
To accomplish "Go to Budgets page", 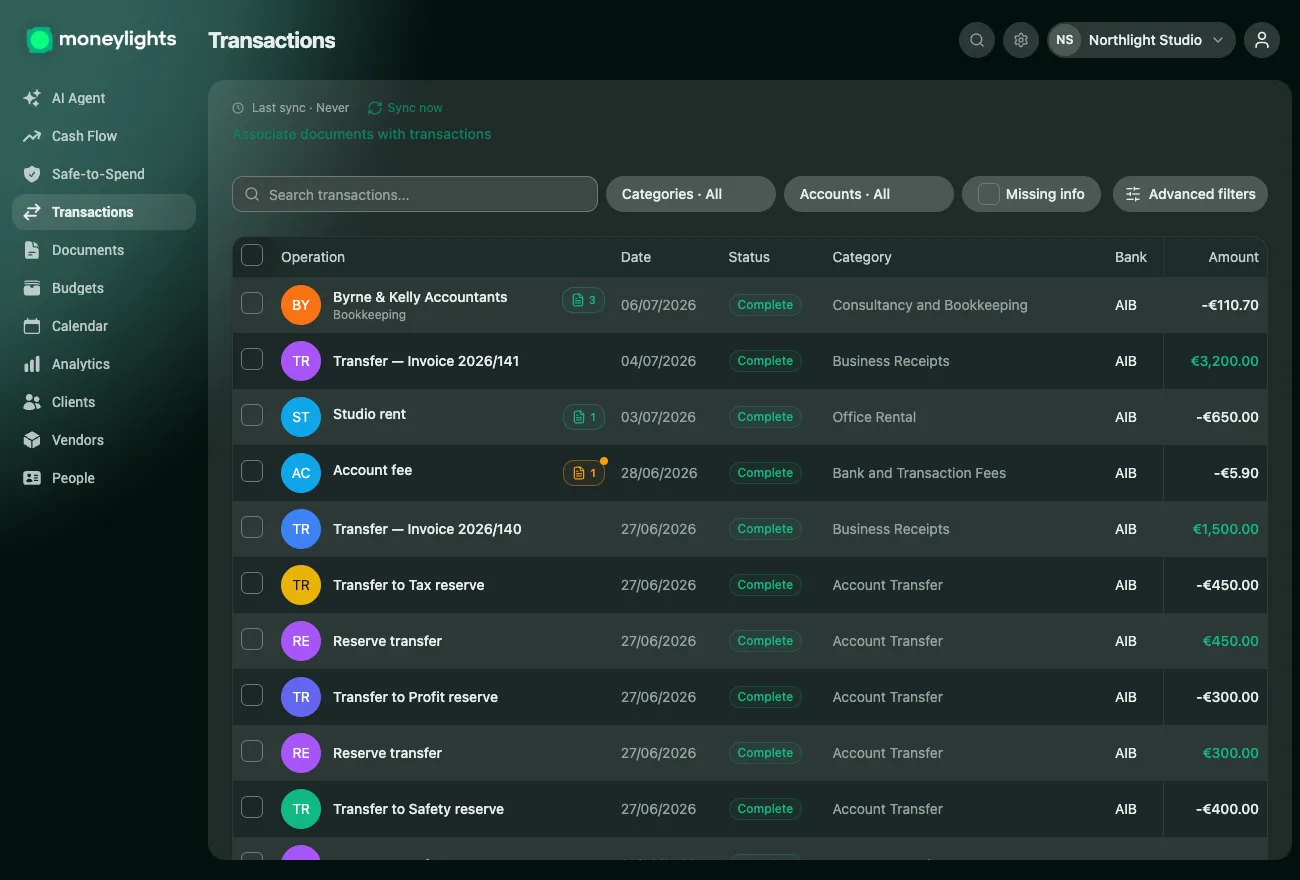I will (104, 288).
